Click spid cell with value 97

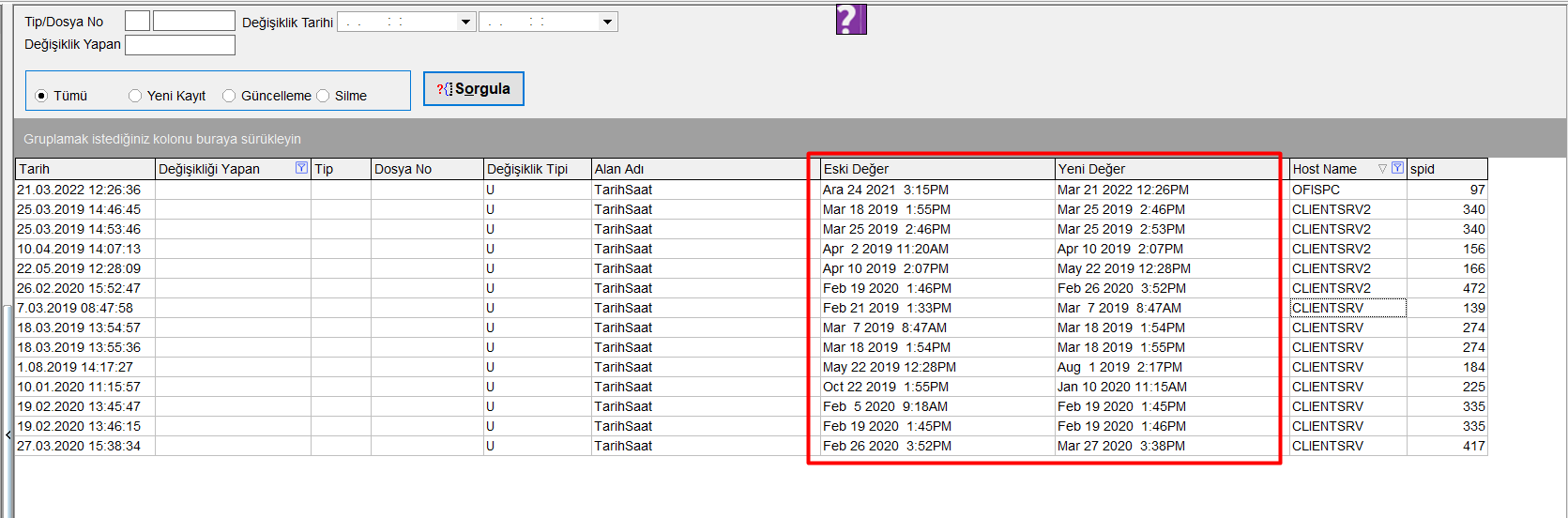pos(1447,190)
